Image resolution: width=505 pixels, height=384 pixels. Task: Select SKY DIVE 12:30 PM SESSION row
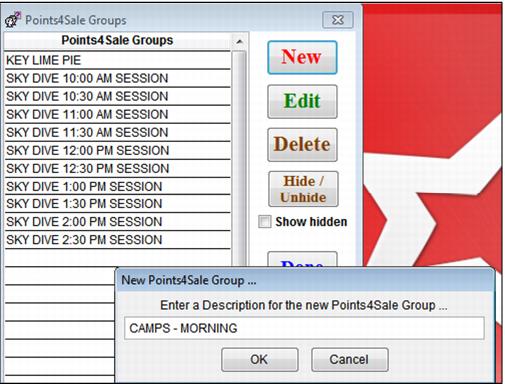(x=117, y=168)
